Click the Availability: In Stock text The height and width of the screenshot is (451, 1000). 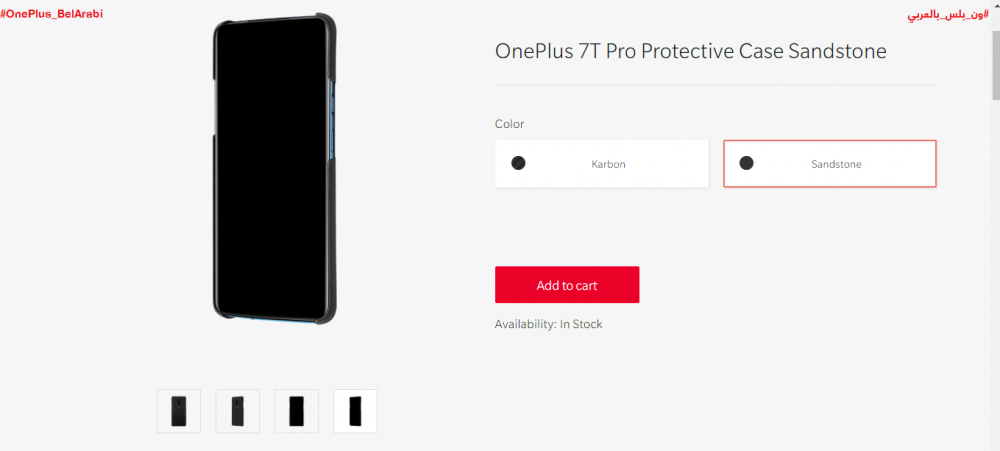coord(548,324)
